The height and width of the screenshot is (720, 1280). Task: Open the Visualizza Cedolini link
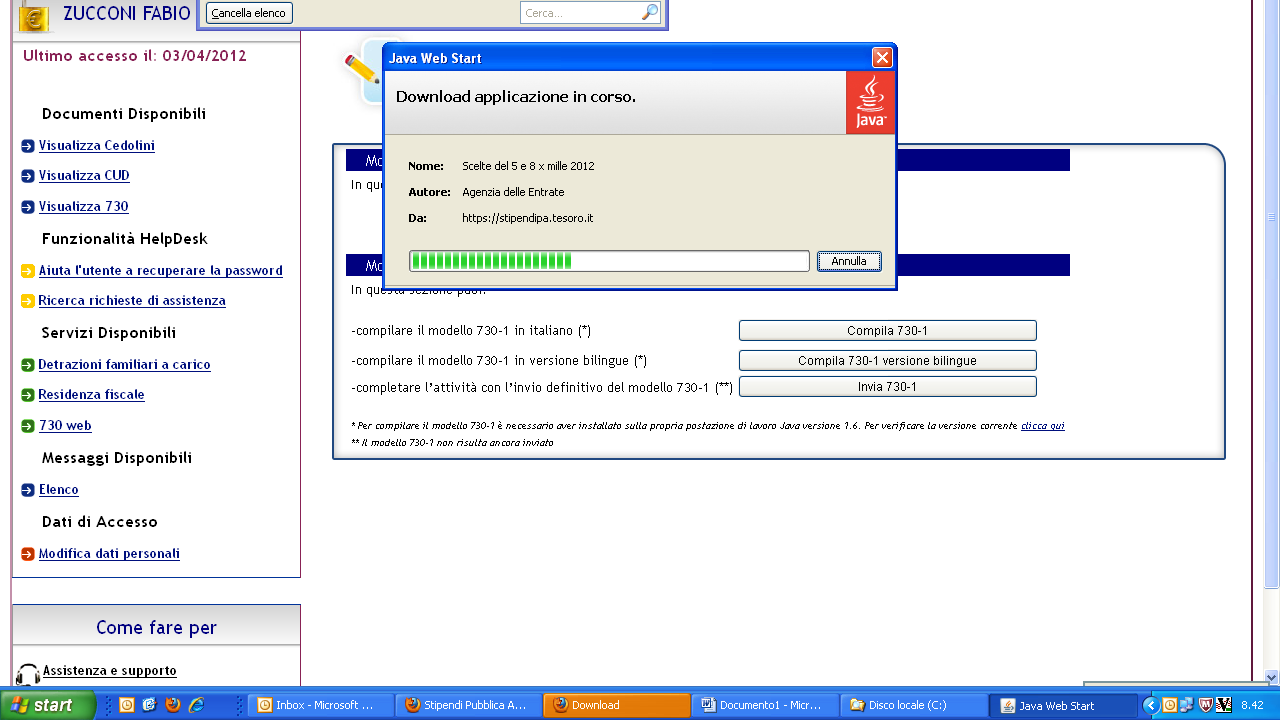[97, 146]
